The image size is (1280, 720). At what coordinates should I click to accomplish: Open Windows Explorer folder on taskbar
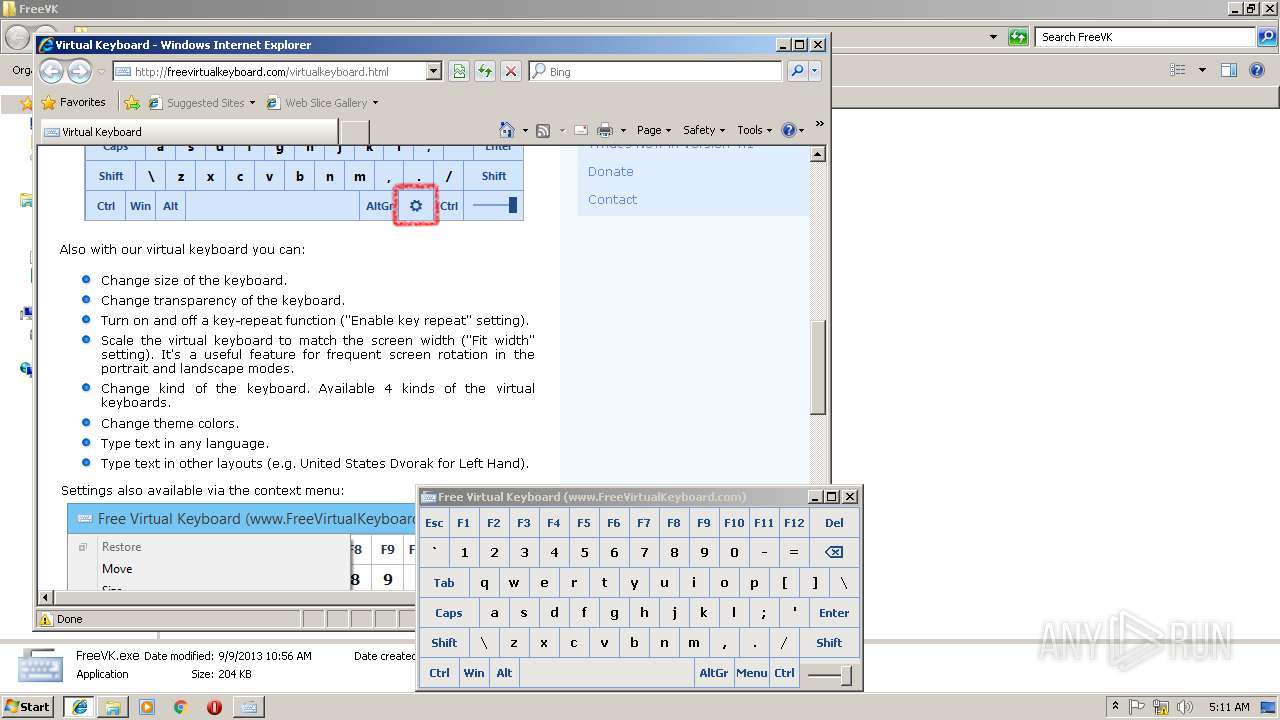pyautogui.click(x=113, y=707)
